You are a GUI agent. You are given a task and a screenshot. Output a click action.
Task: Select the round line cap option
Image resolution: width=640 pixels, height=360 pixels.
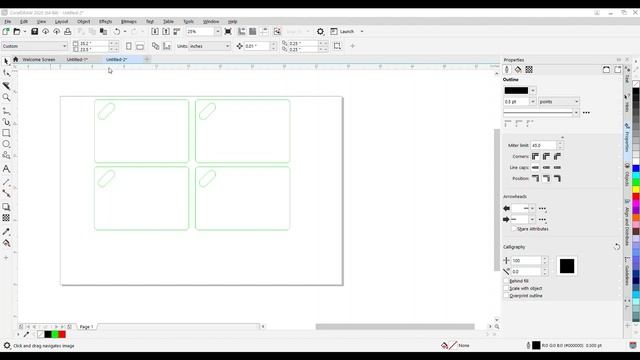pyautogui.click(x=547, y=167)
